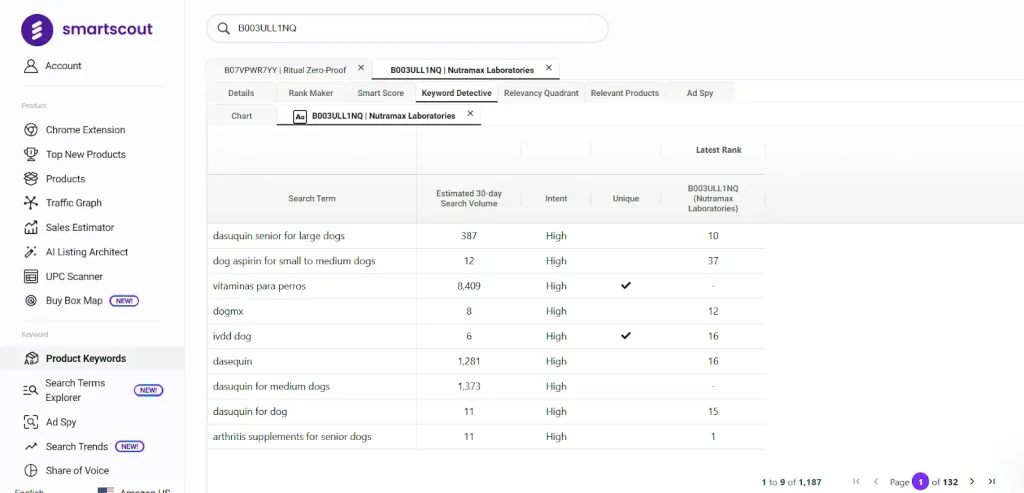
Task: Click the Unique checkmark for vitaminas para perros
Action: coord(626,285)
